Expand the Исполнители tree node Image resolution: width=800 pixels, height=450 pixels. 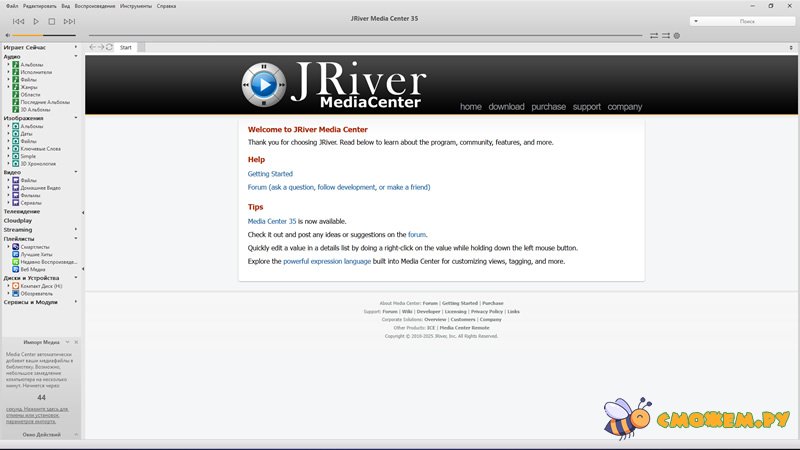pos(8,73)
